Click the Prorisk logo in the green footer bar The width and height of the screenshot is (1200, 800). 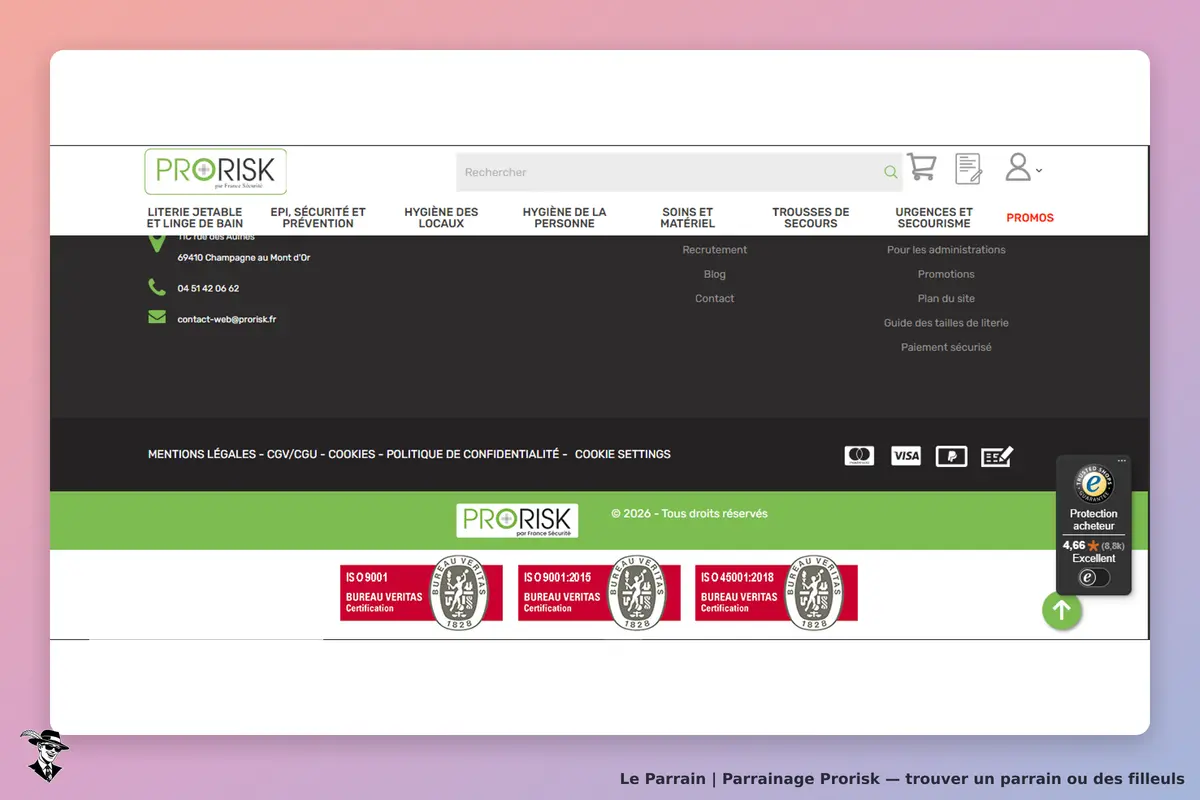pyautogui.click(x=517, y=520)
